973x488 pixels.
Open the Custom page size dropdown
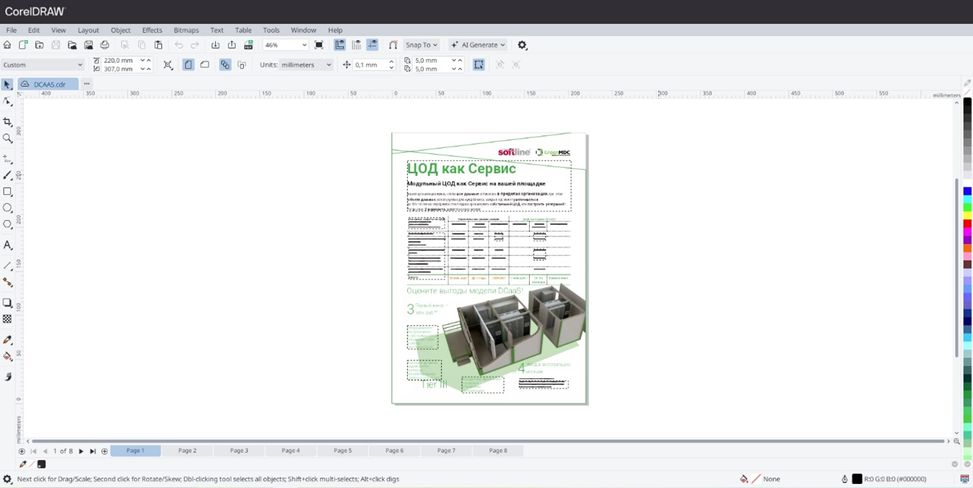coord(42,65)
